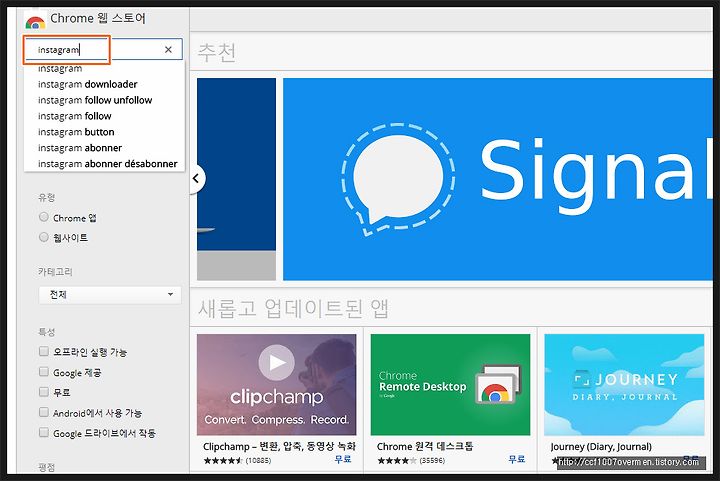Enable the Google 제공 checkbox
Viewport: 720px width, 481px height.
point(44,372)
